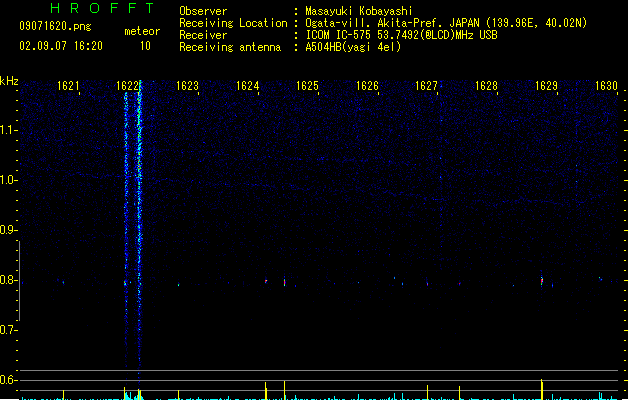Click the 1623 time axis label
The height and width of the screenshot is (400, 629).
coord(187,86)
